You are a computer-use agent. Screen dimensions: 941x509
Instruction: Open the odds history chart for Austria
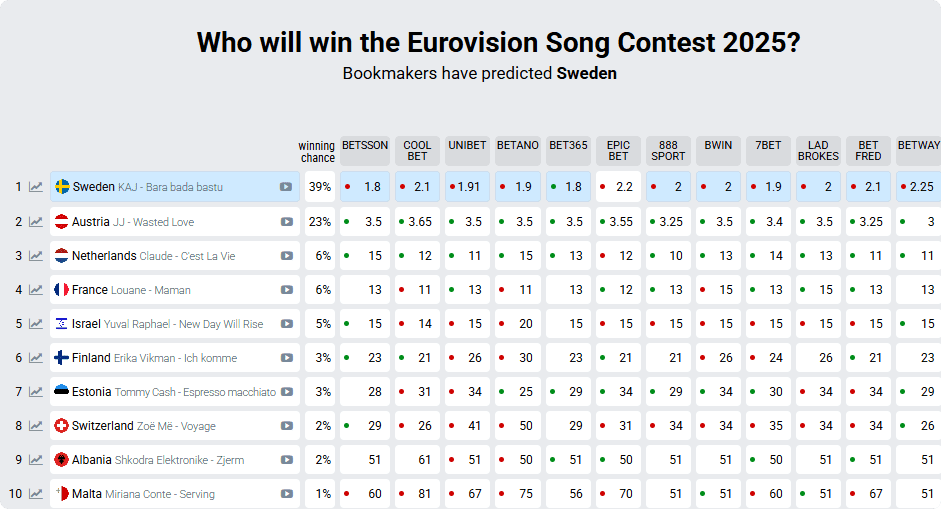pos(36,222)
